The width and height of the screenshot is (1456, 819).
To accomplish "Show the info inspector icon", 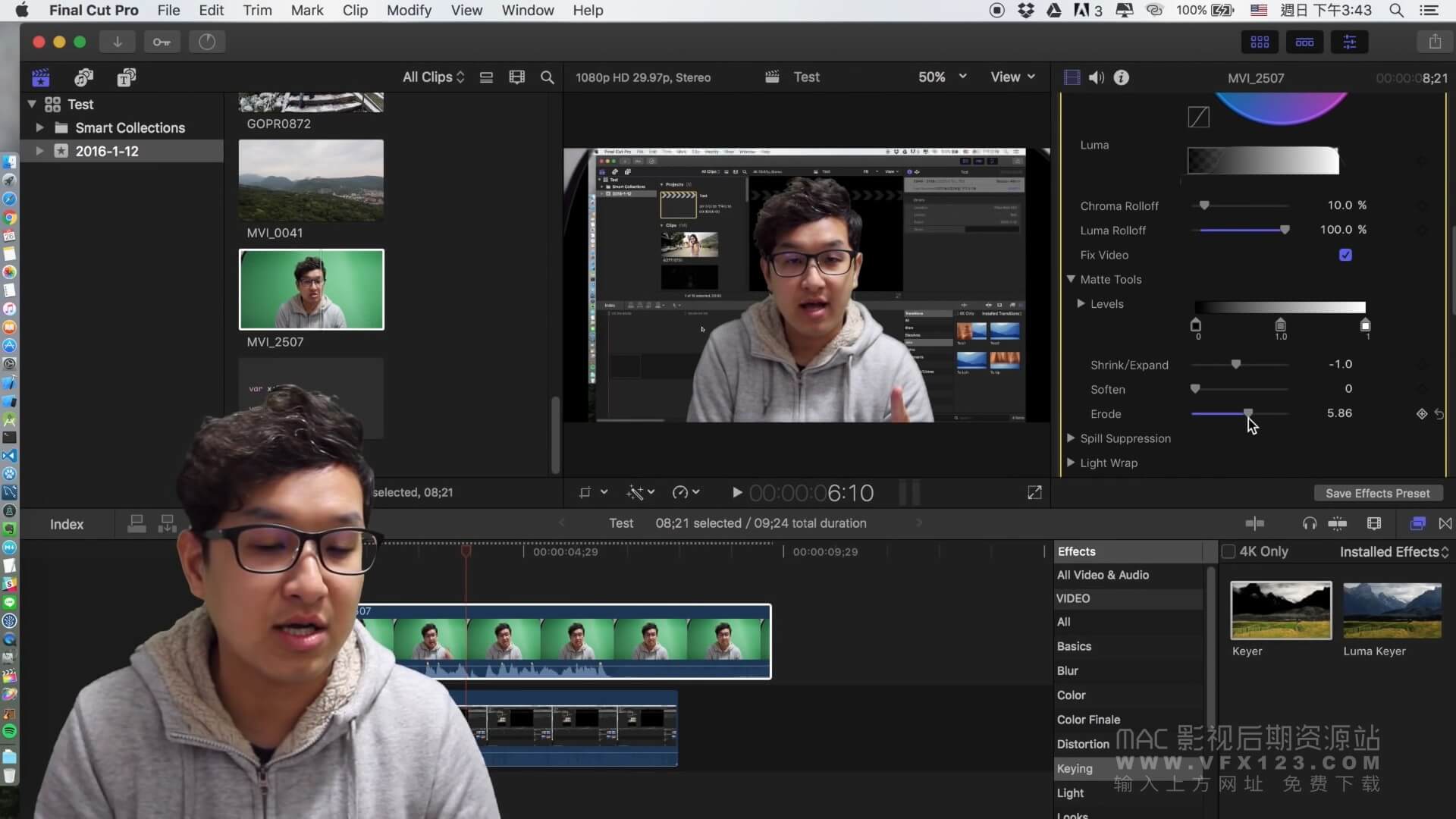I will [1121, 77].
